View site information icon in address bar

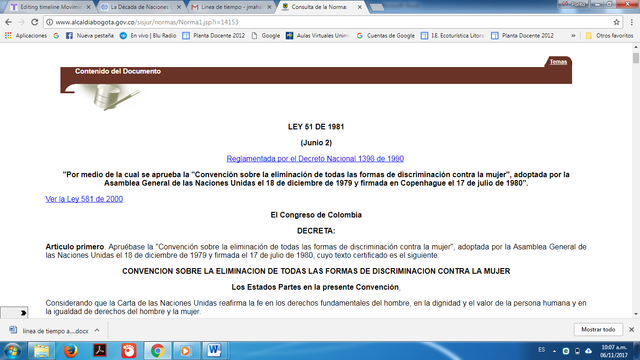tap(49, 22)
